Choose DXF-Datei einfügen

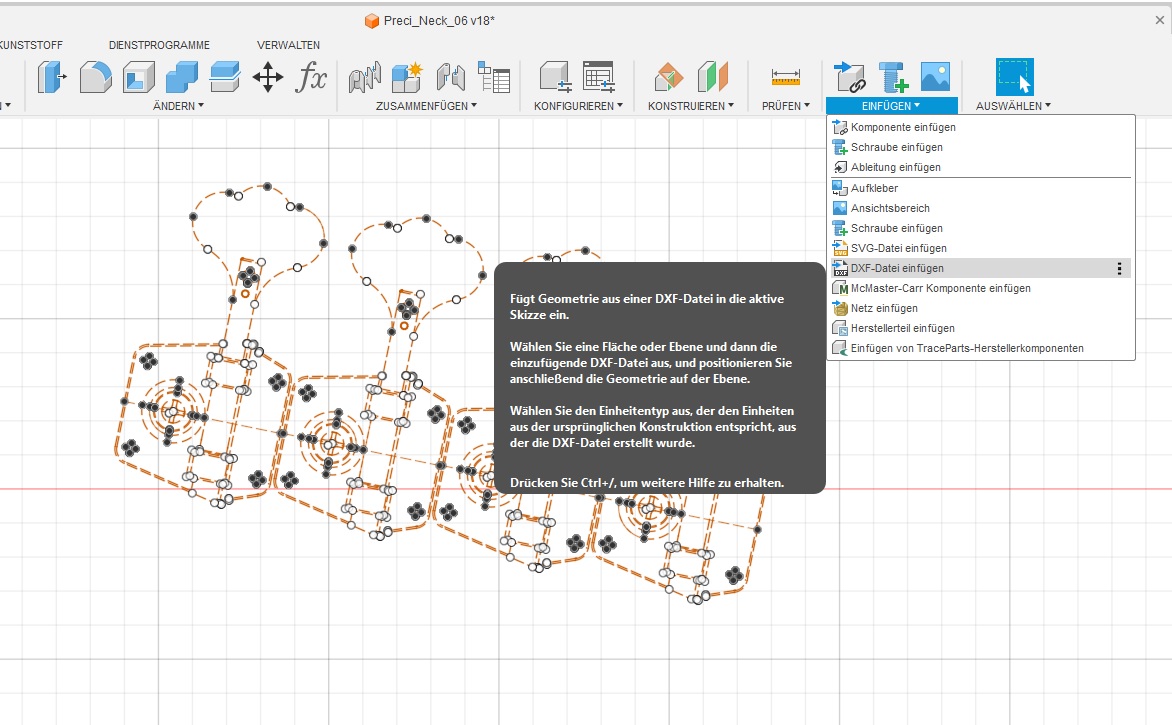click(x=981, y=268)
